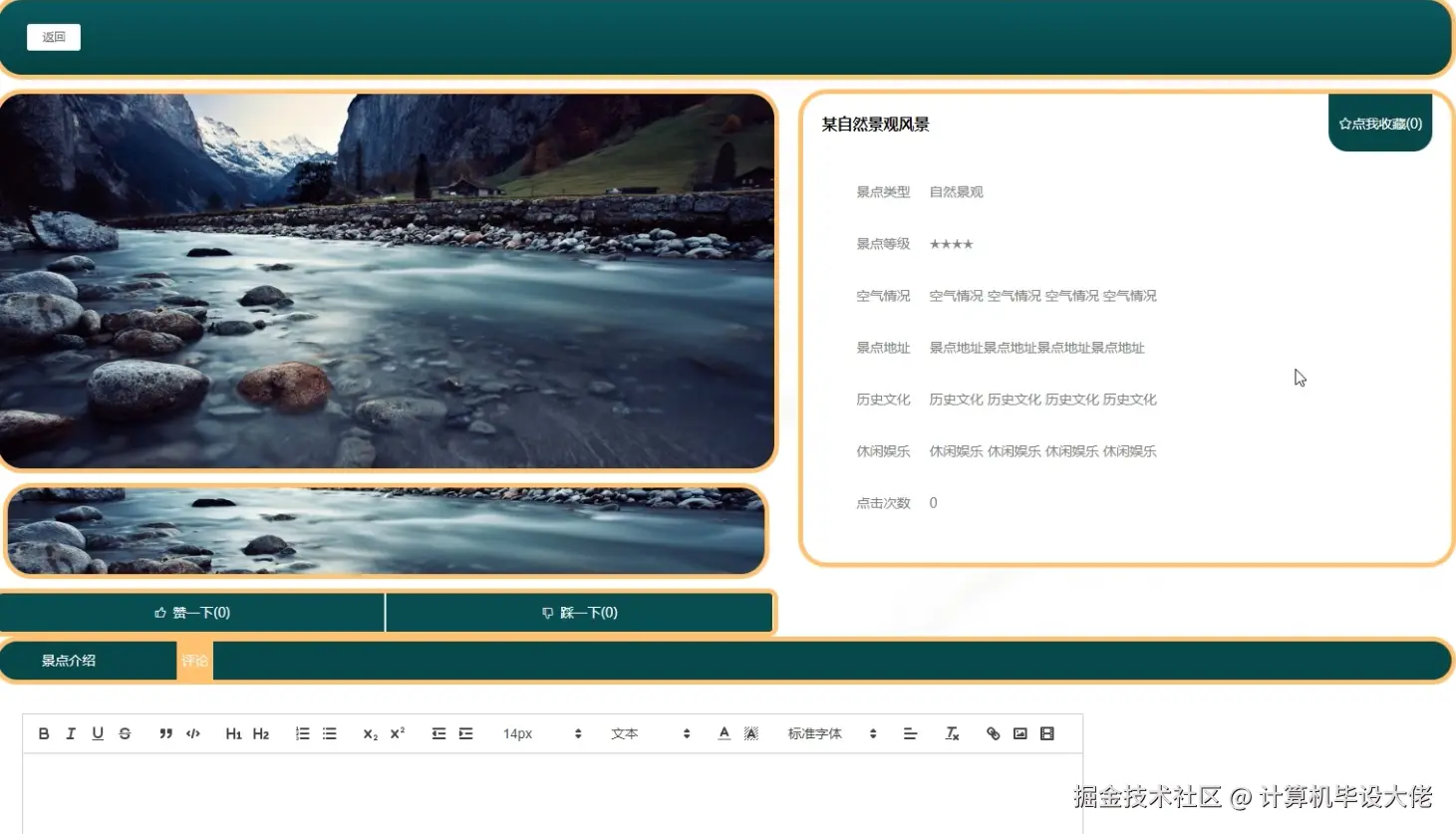This screenshot has height=834, width=1456.
Task: Click the clear formatting icon
Action: [x=952, y=733]
